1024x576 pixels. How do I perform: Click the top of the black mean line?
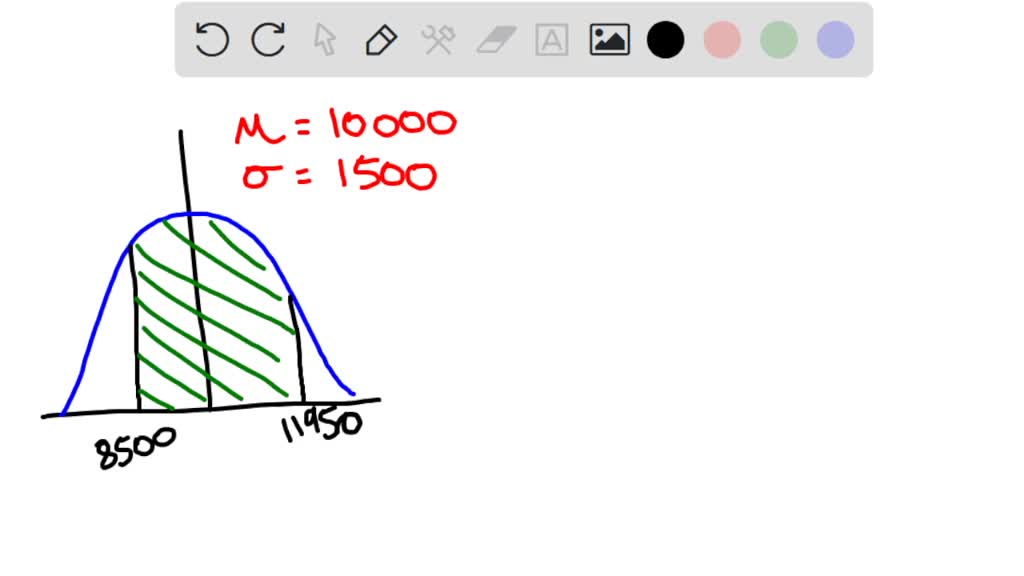(x=181, y=135)
